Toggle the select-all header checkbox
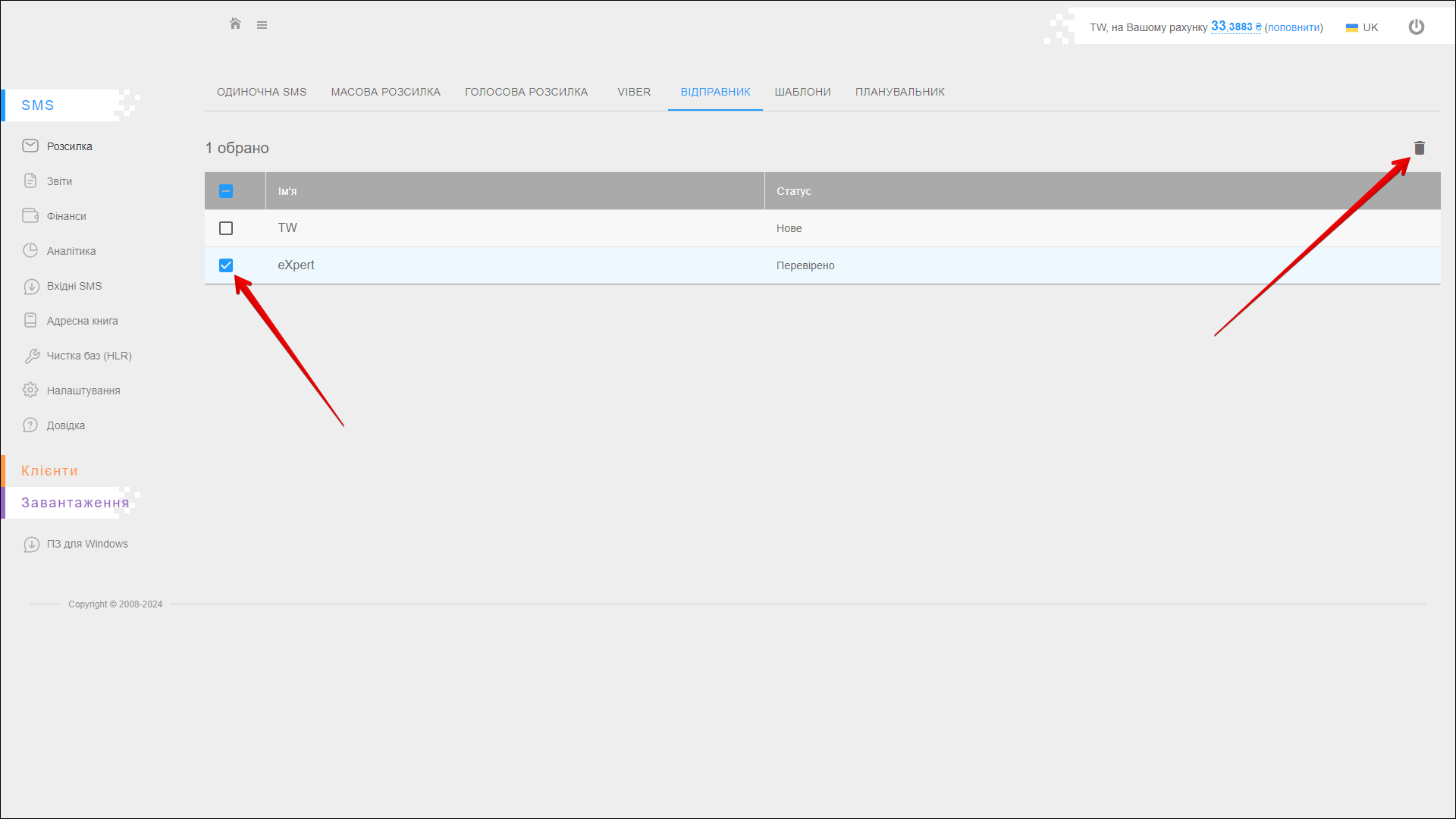This screenshot has width=1456, height=819. point(226,191)
